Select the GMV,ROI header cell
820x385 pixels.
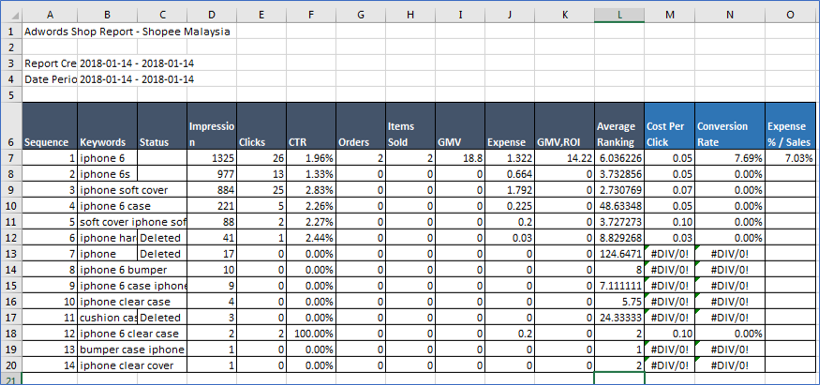click(x=564, y=126)
